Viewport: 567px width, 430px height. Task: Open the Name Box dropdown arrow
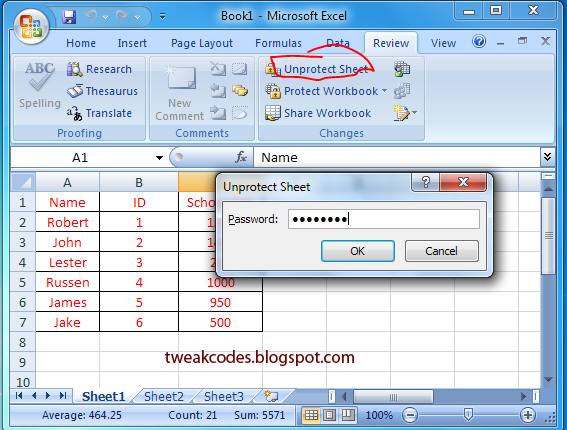point(159,158)
